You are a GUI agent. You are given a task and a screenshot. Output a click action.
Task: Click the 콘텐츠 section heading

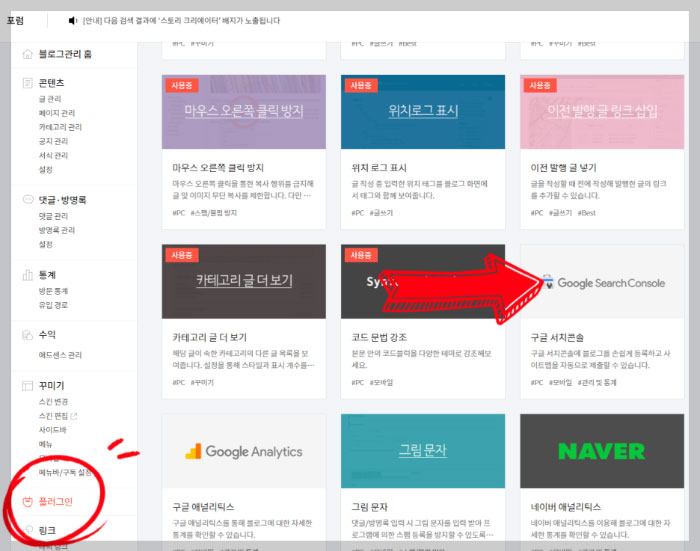51,83
